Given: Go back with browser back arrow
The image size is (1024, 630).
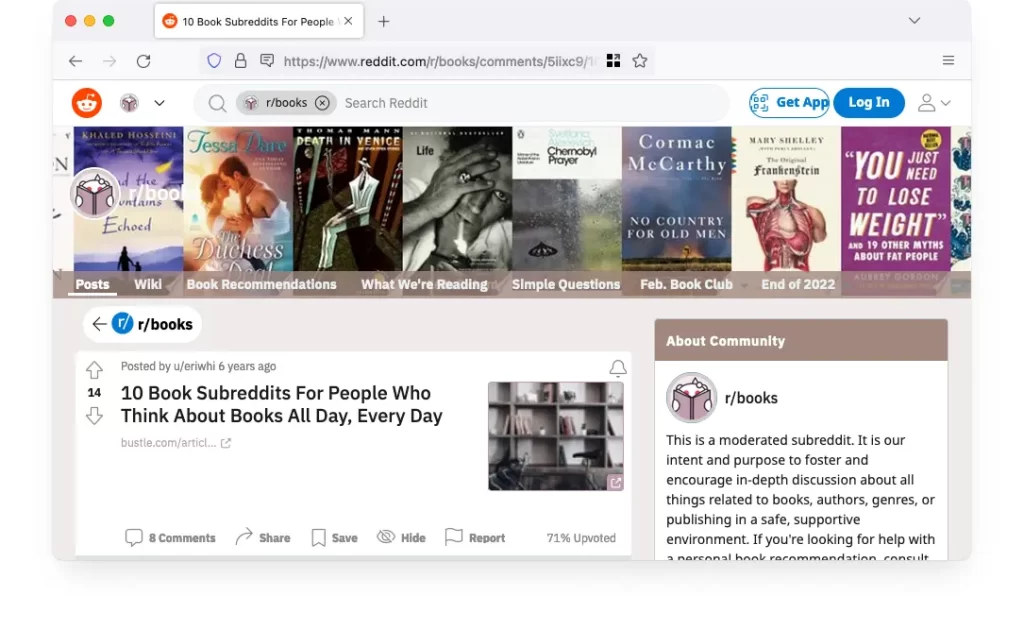Looking at the screenshot, I should pyautogui.click(x=76, y=61).
